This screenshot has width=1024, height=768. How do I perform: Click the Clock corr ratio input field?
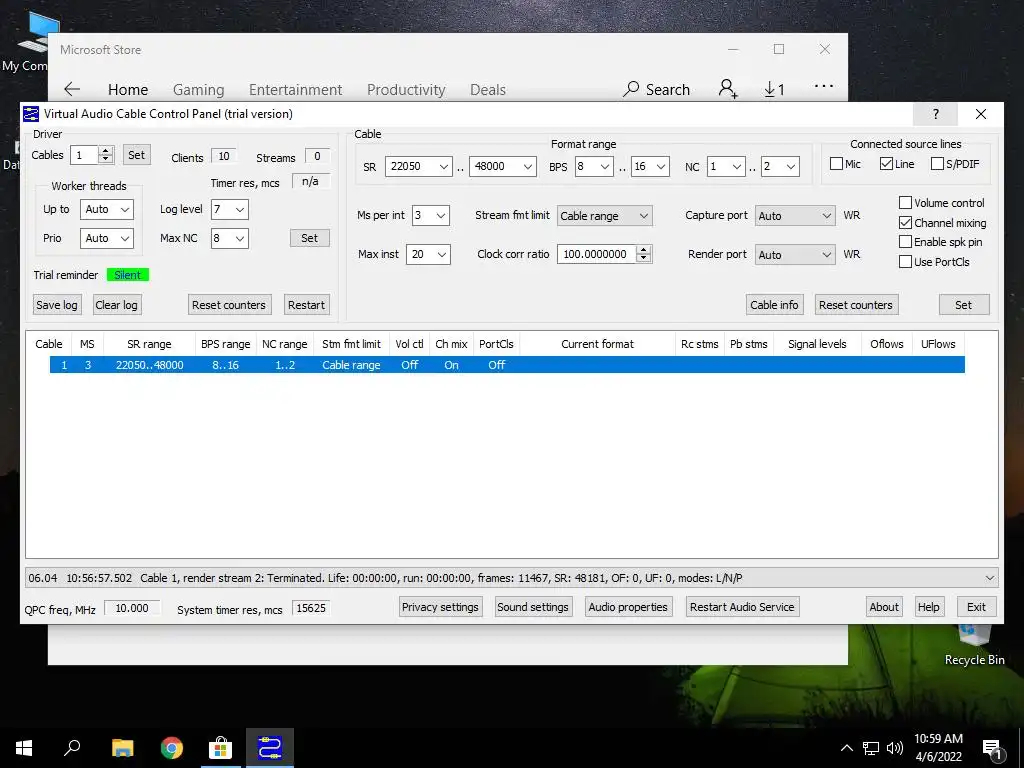coord(597,254)
